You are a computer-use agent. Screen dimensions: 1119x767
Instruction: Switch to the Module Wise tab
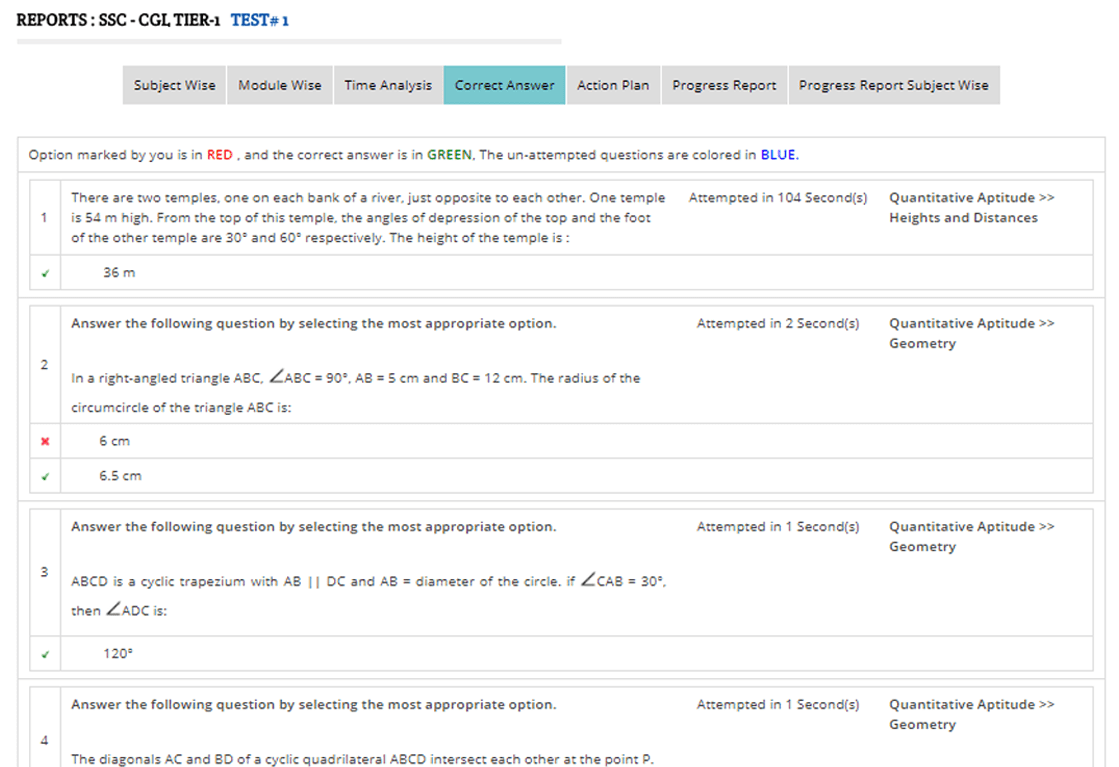click(280, 86)
